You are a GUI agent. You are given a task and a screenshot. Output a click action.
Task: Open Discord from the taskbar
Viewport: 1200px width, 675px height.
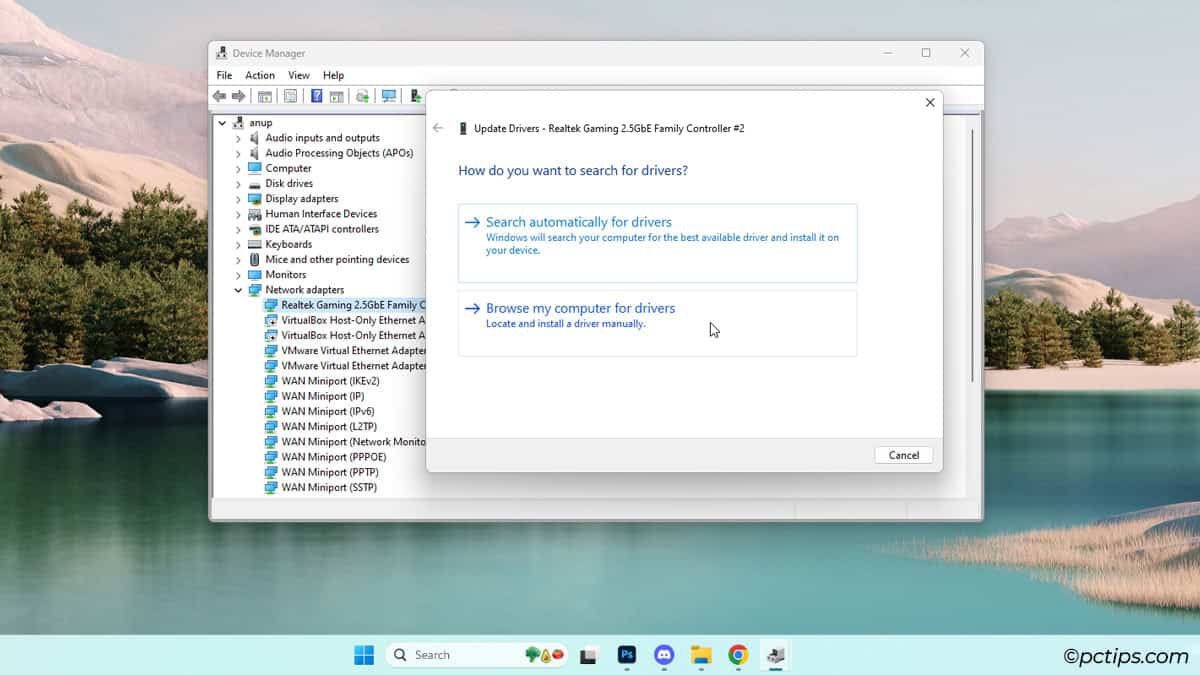(x=664, y=655)
